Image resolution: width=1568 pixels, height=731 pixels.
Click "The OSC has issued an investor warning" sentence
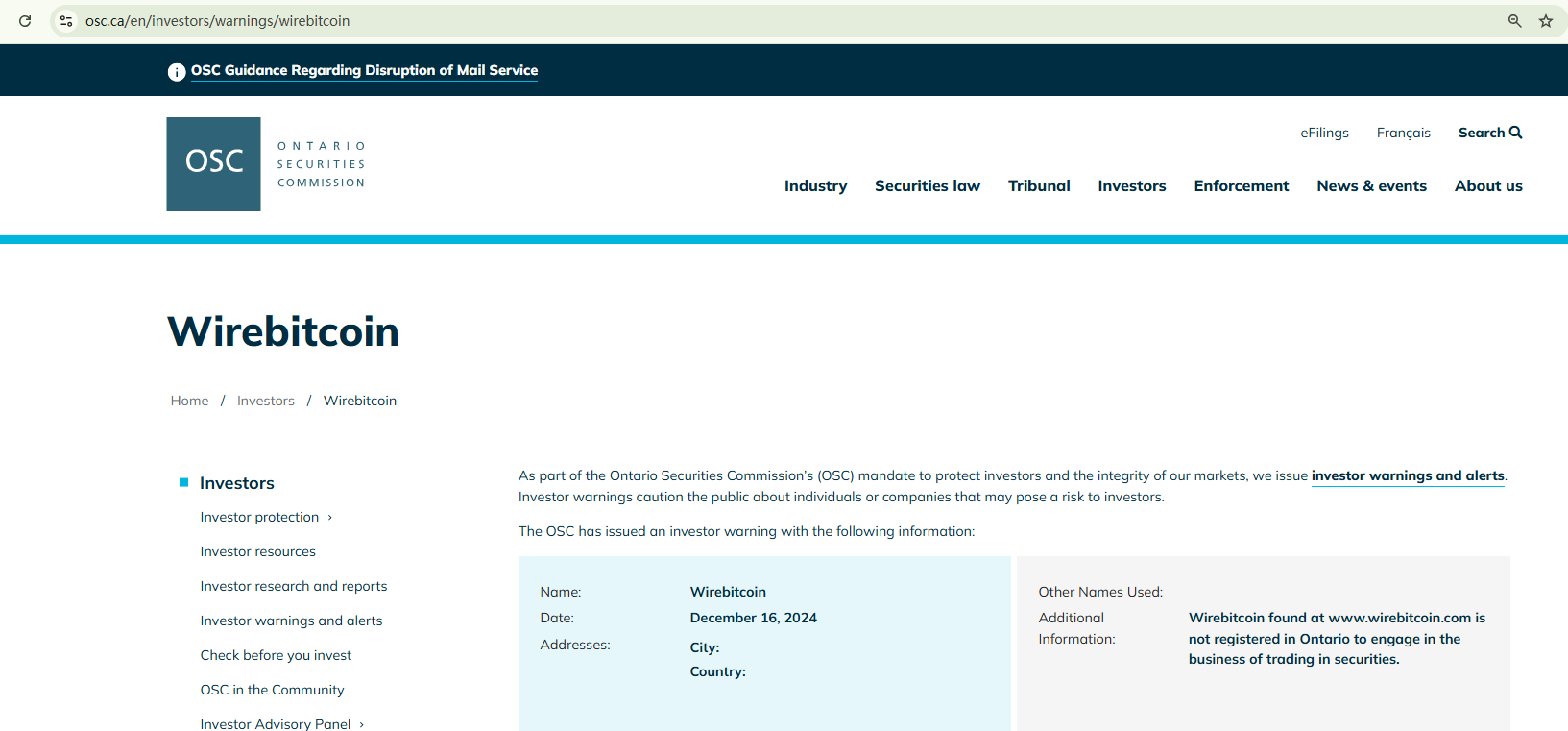747,531
